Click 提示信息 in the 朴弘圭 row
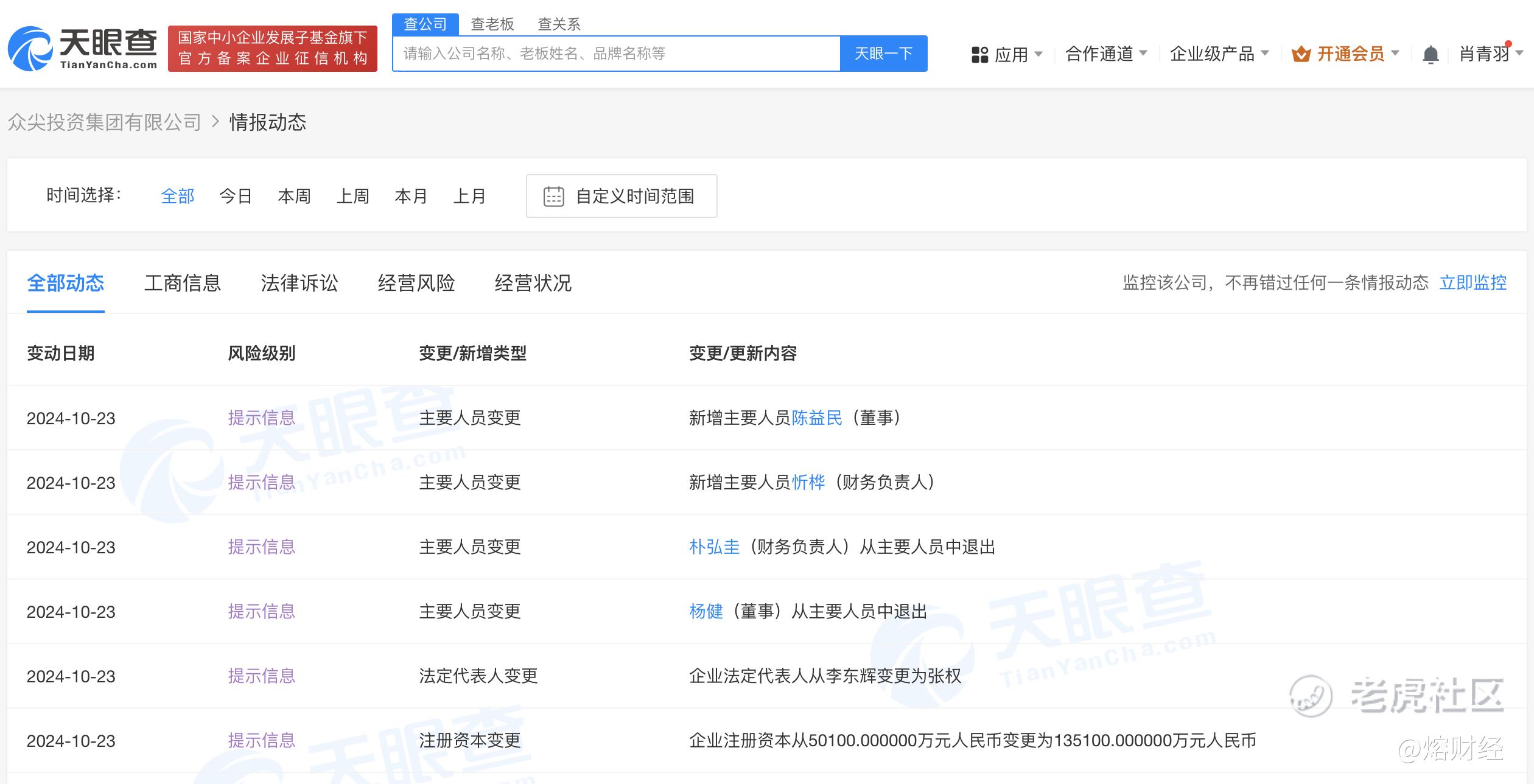The height and width of the screenshot is (784, 1534). (x=262, y=547)
